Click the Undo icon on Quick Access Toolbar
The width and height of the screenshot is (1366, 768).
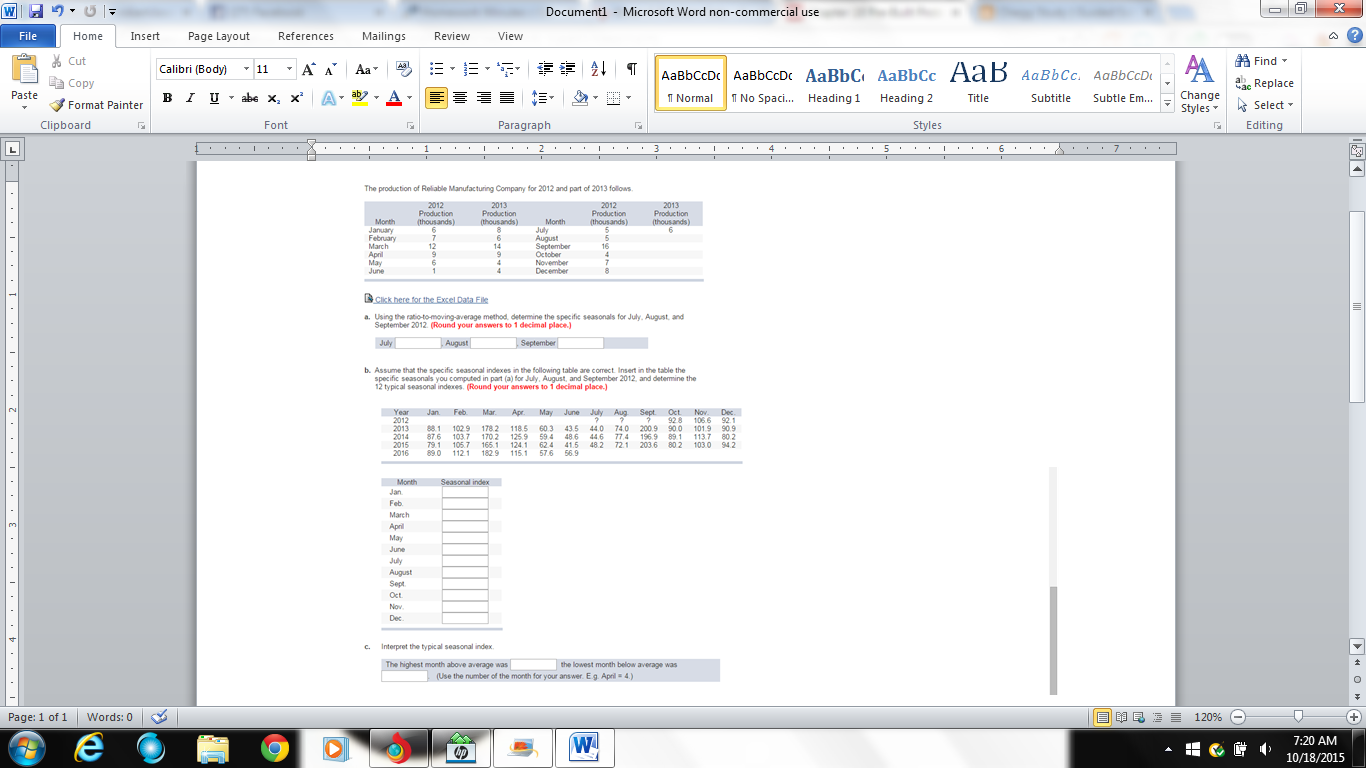click(x=56, y=9)
